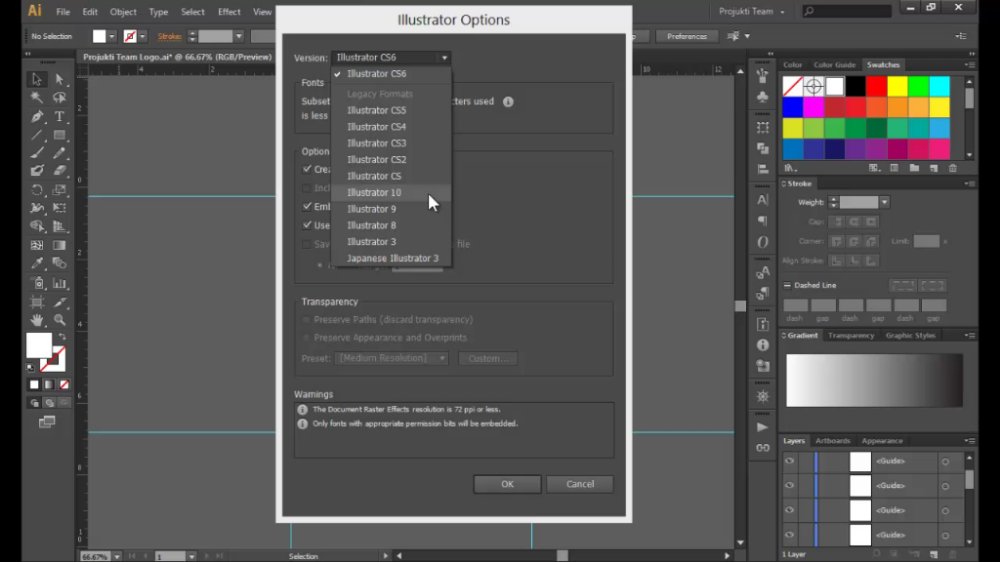This screenshot has height=562, width=1000.
Task: Open the Stroke Weight dropdown arrow
Action: 884,202
